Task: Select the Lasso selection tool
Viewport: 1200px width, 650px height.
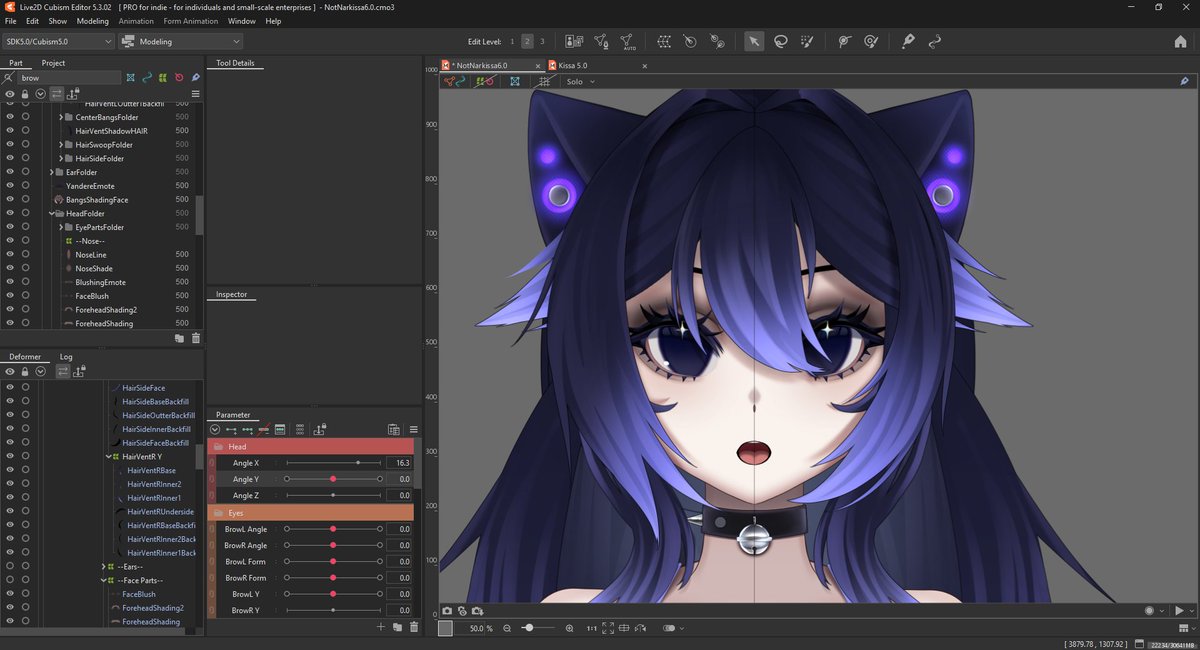Action: click(780, 41)
